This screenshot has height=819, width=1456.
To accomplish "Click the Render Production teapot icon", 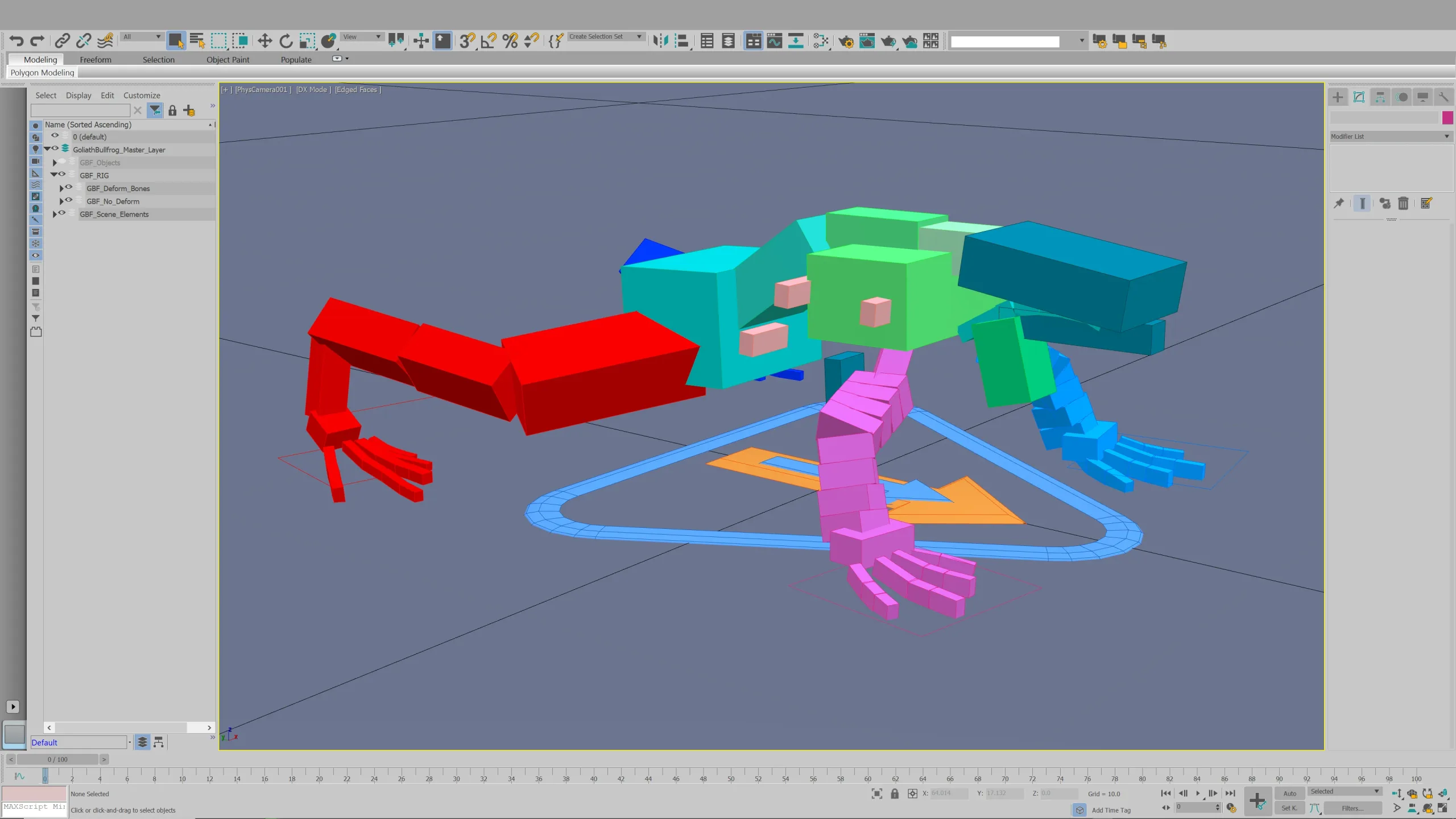I will coord(888,41).
